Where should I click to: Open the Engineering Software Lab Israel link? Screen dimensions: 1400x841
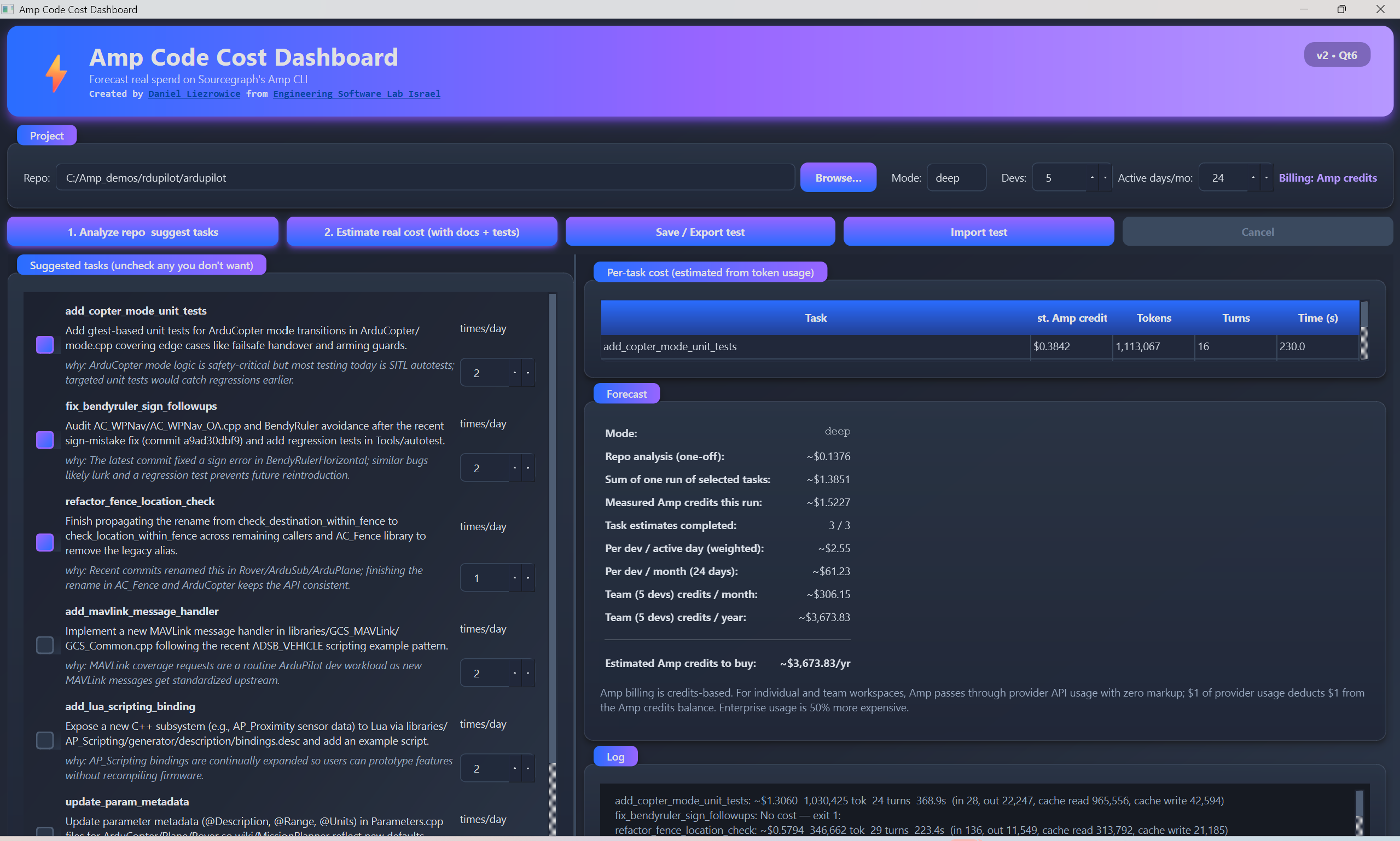tap(357, 94)
